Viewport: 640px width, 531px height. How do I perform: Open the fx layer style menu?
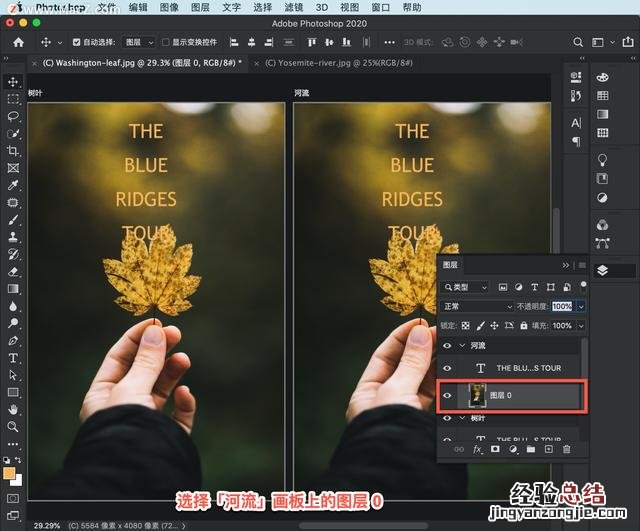click(x=477, y=449)
